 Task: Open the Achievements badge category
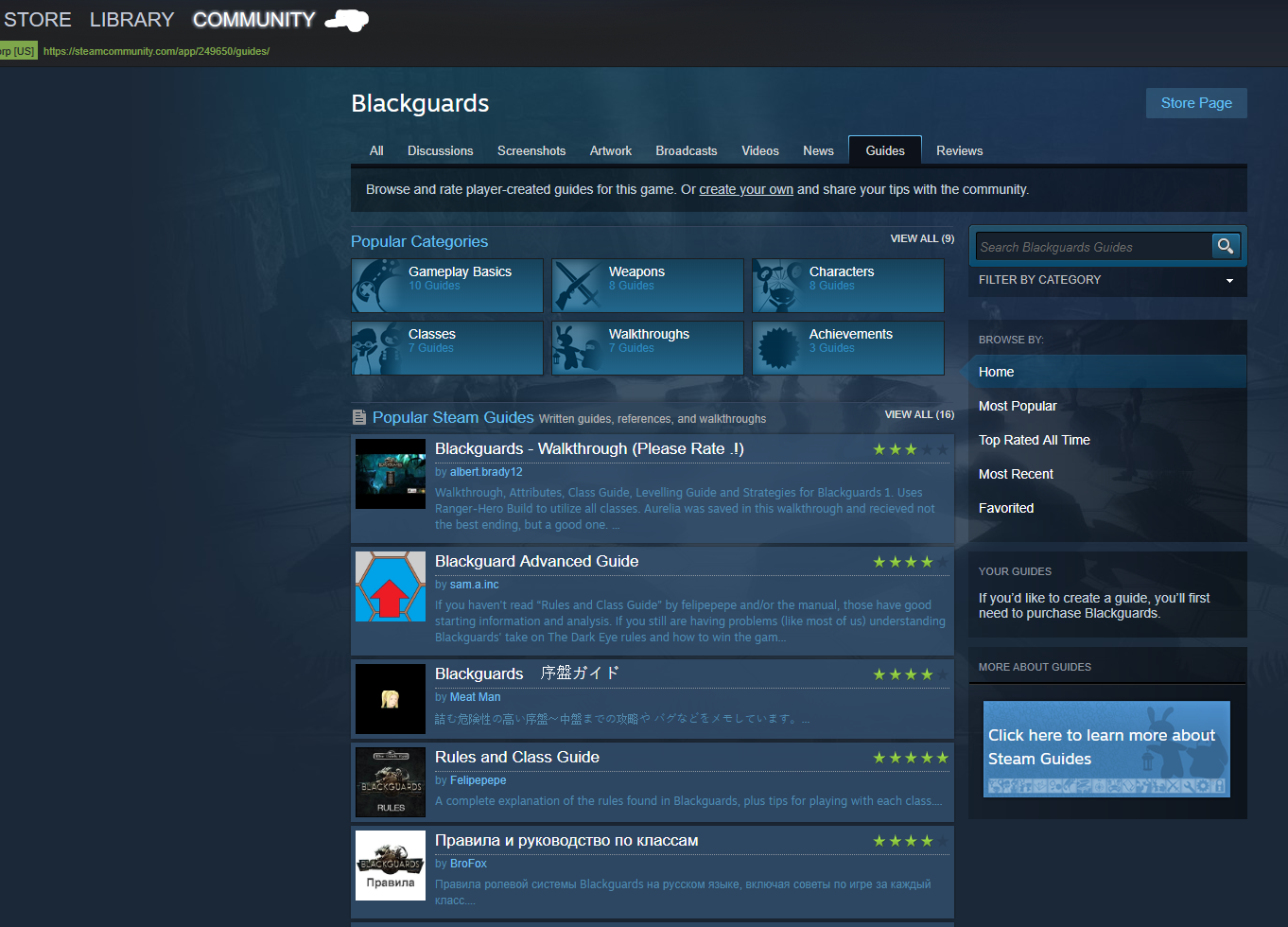[x=778, y=348]
